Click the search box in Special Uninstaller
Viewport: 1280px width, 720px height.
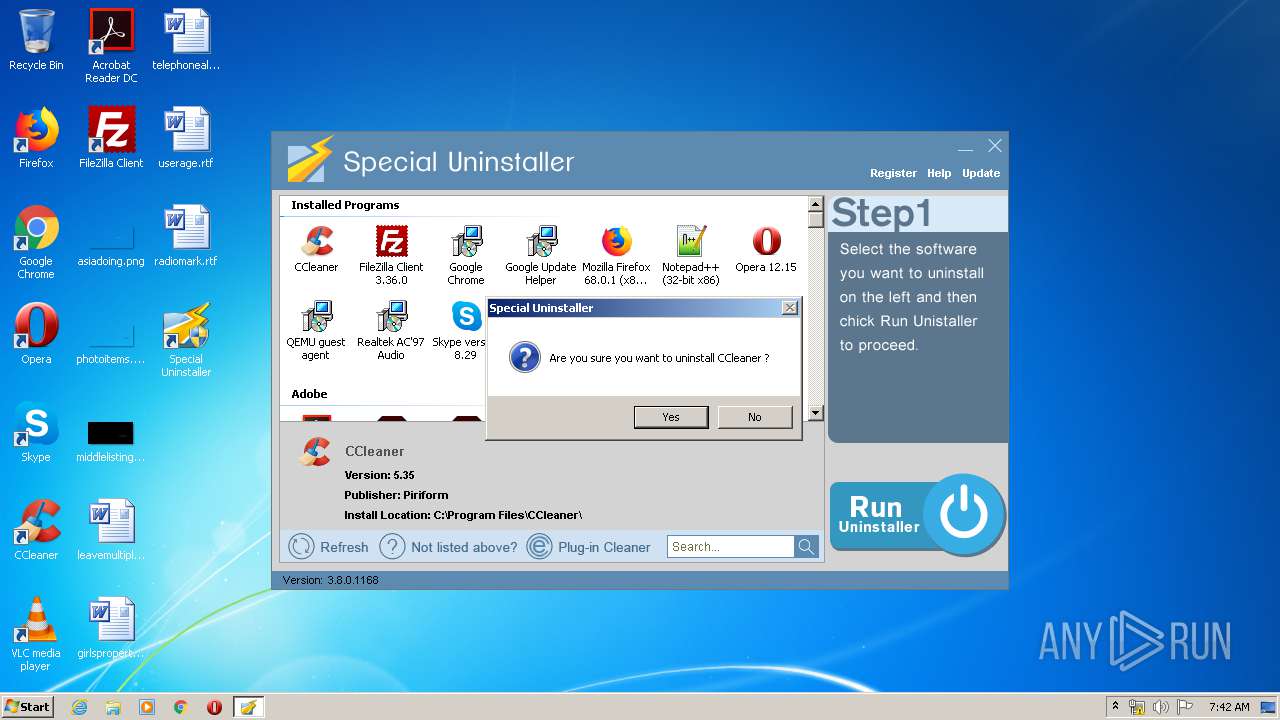730,547
